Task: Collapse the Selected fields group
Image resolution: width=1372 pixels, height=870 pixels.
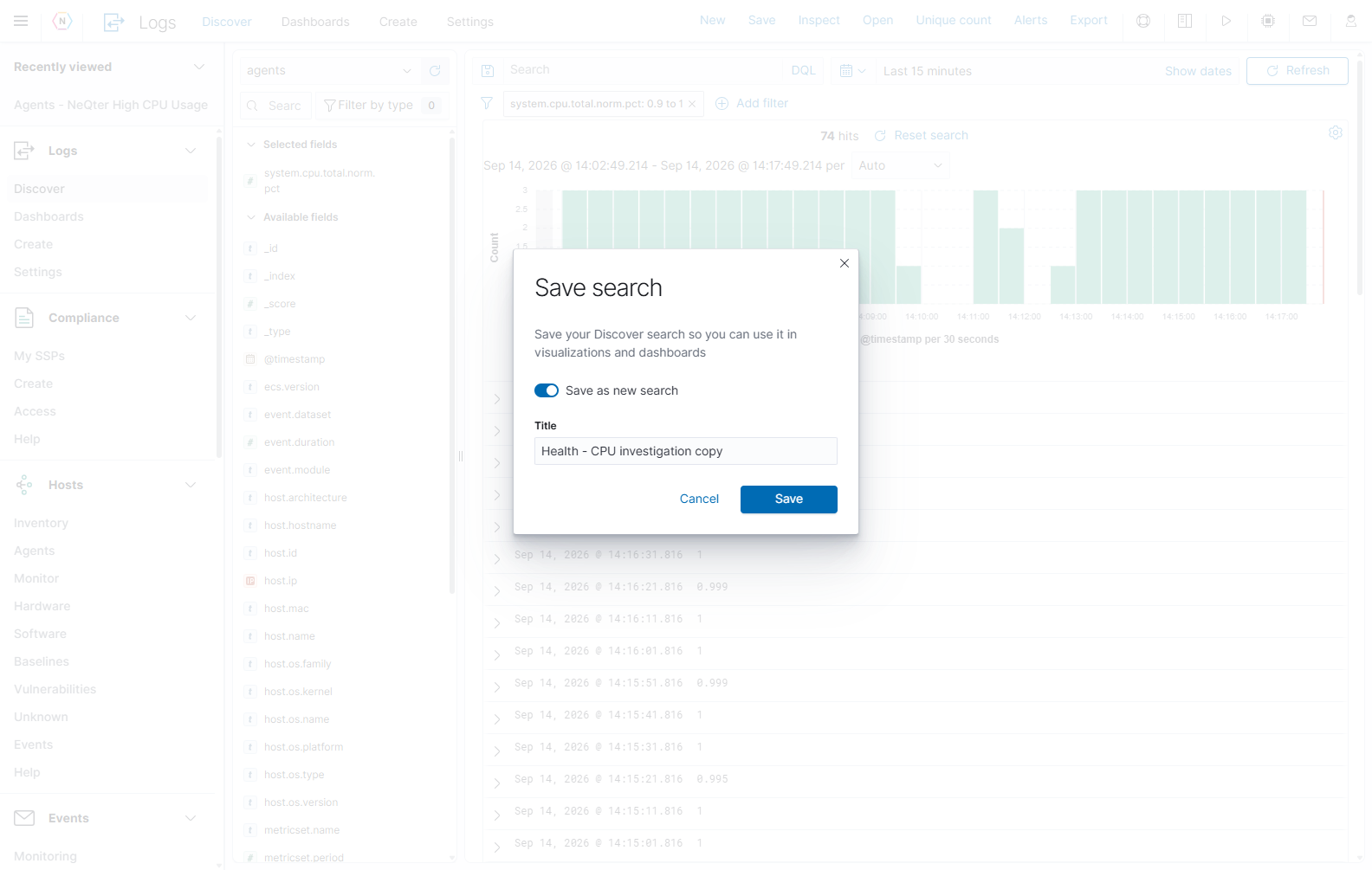Action: (251, 145)
